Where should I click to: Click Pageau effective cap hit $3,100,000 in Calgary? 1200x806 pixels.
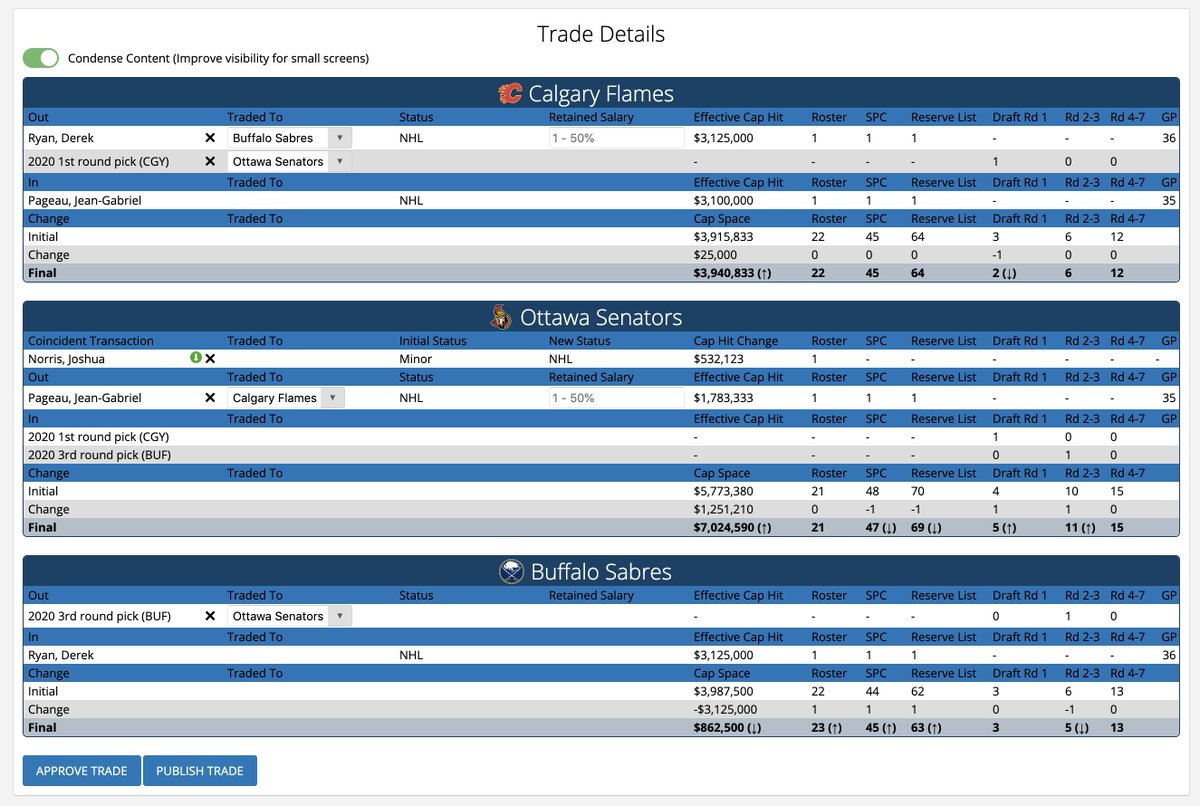(x=723, y=200)
